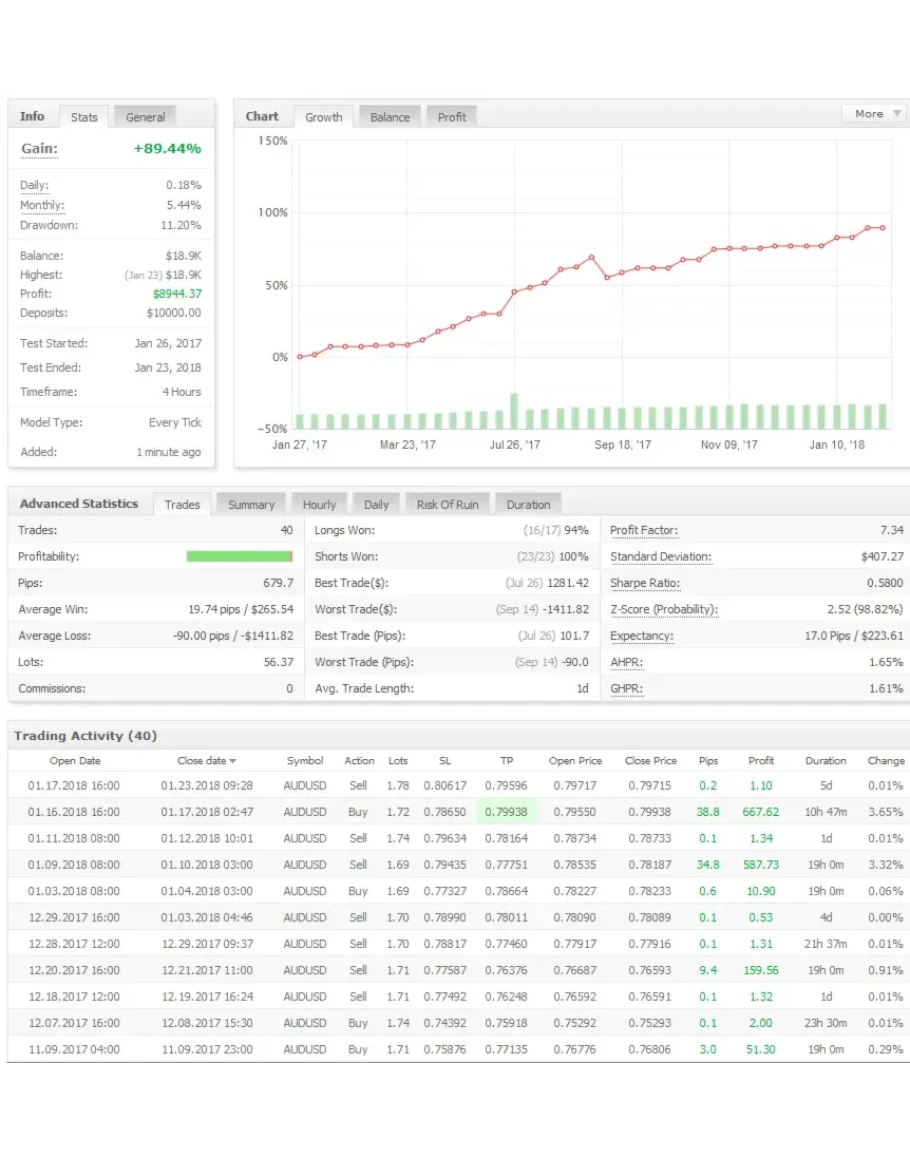The height and width of the screenshot is (1155, 910).
Task: Click the Gain label link
Action: coord(39,149)
